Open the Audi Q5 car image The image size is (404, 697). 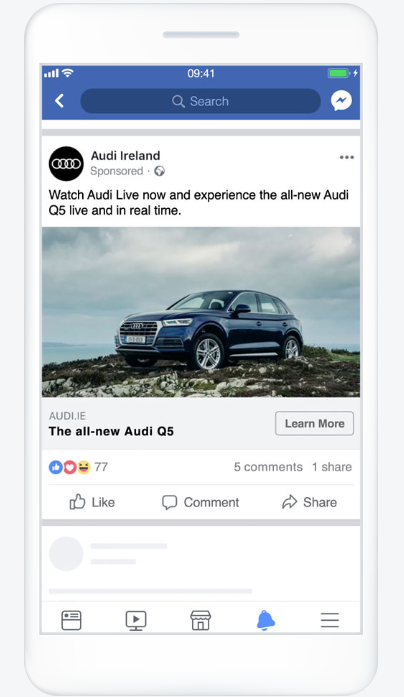(201, 312)
